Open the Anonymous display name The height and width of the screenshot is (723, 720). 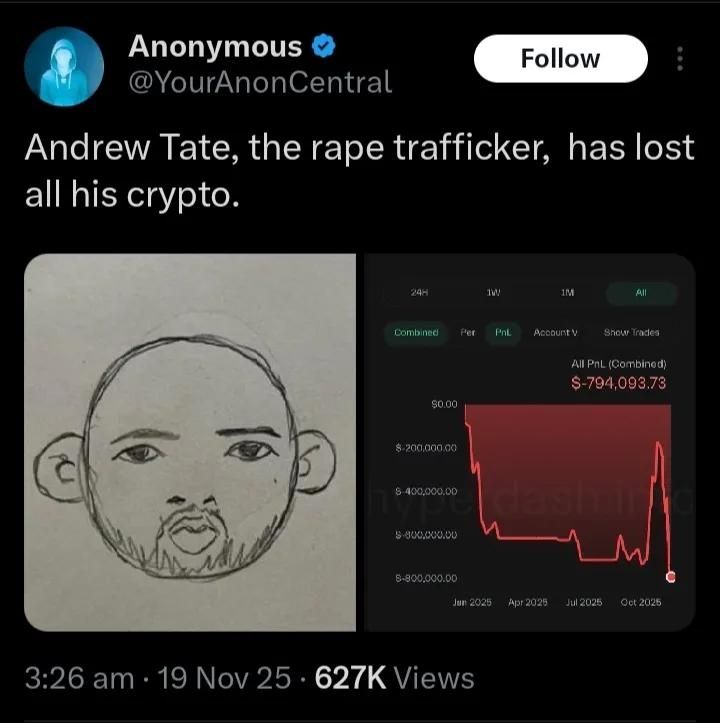click(x=215, y=47)
